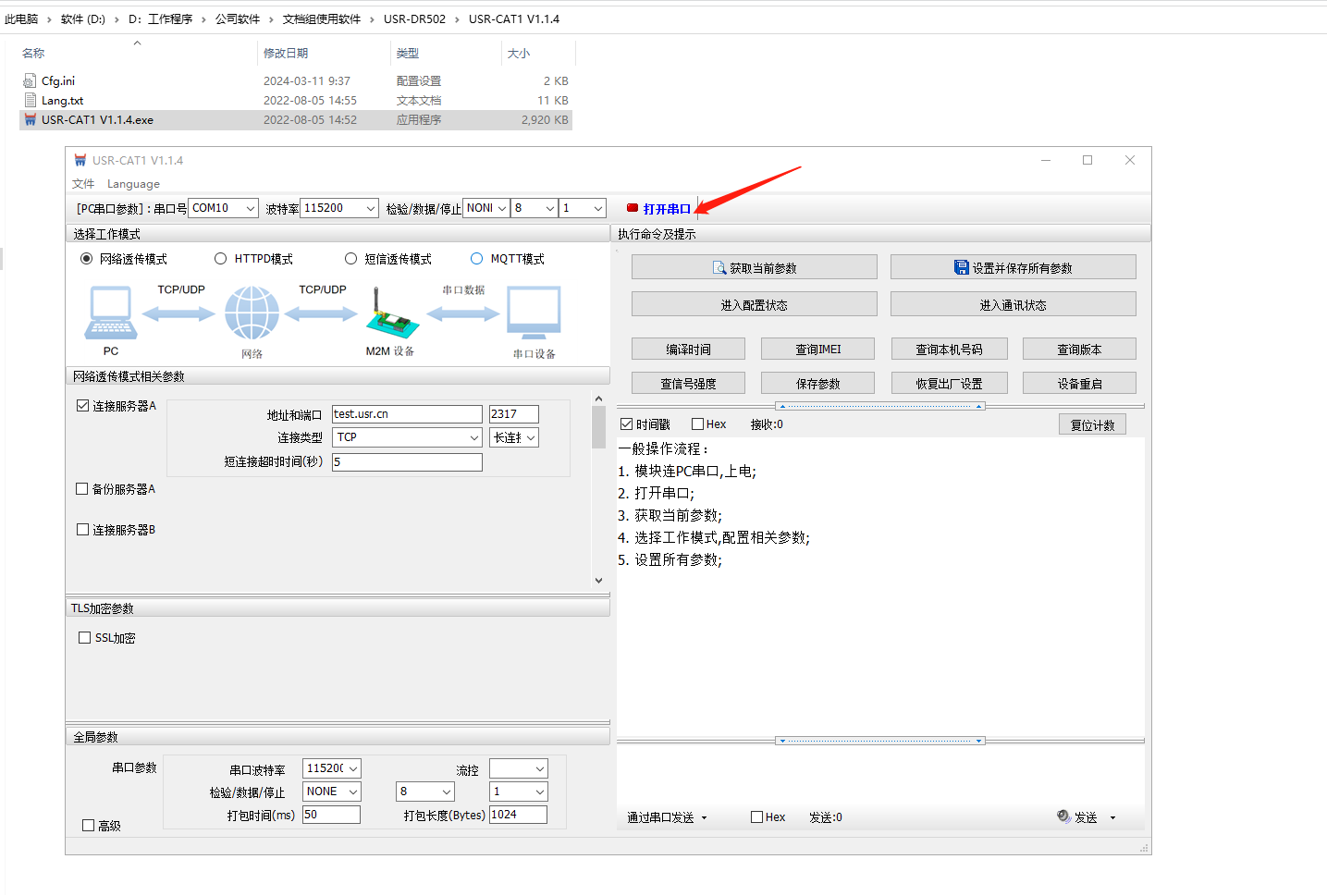Open the 文件 menu

[x=83, y=184]
